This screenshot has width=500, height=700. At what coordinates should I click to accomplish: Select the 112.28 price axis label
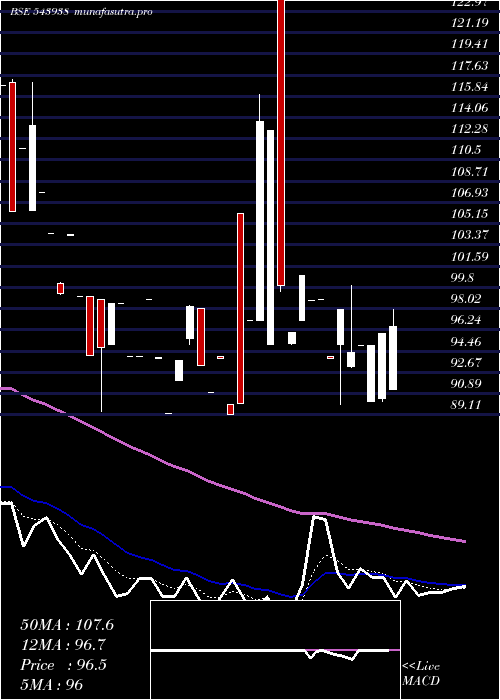point(469,129)
